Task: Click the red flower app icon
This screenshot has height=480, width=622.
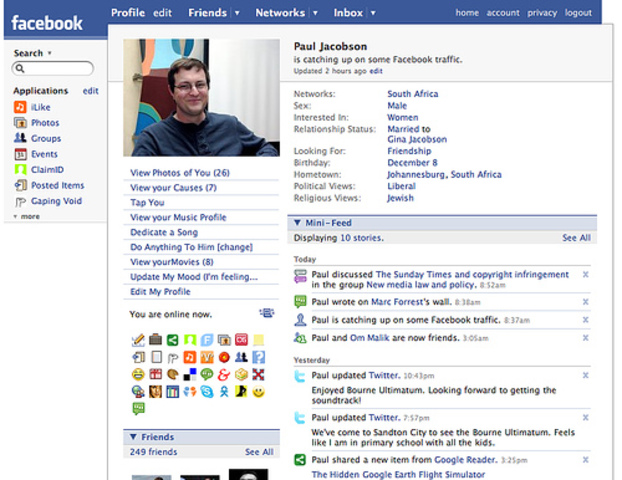Action: (x=224, y=357)
